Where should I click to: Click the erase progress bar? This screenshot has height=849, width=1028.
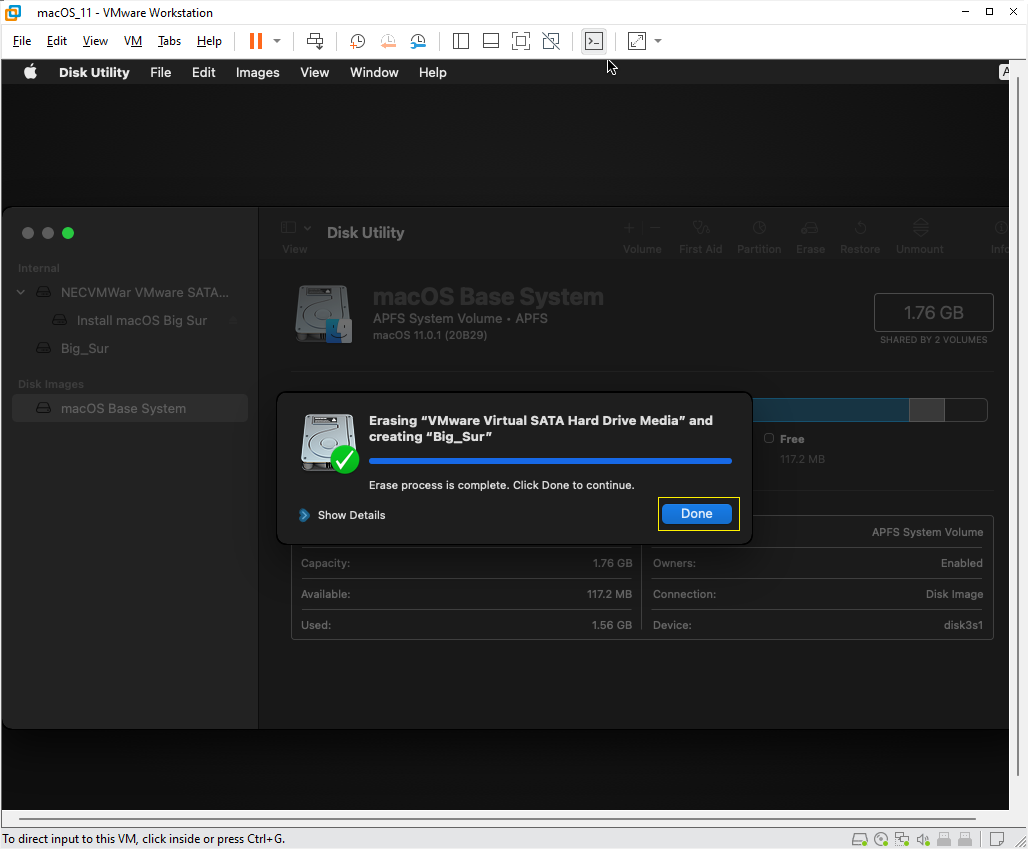[550, 461]
